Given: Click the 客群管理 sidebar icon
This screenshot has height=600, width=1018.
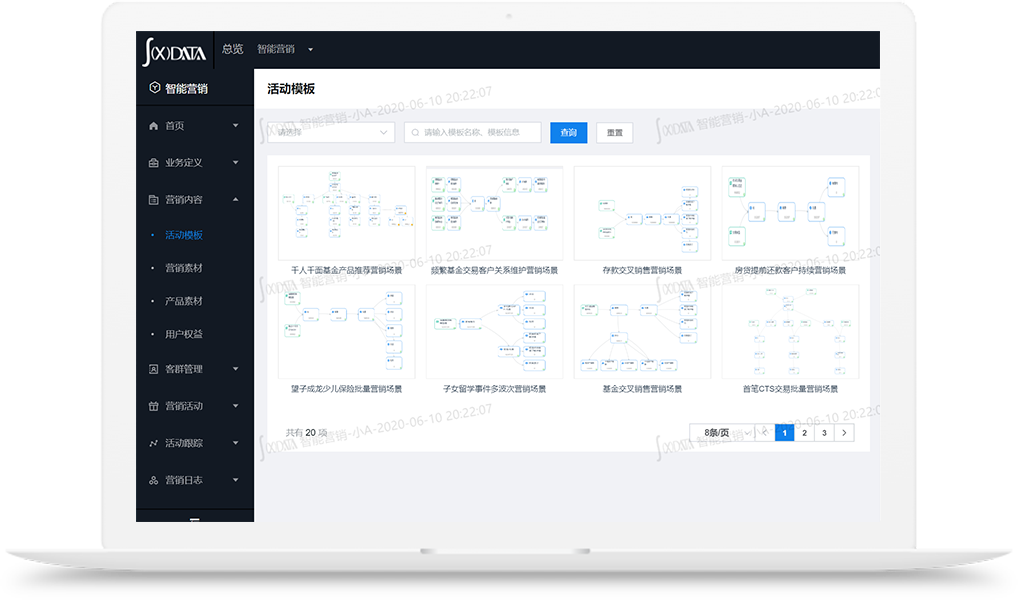Looking at the screenshot, I should (153, 369).
